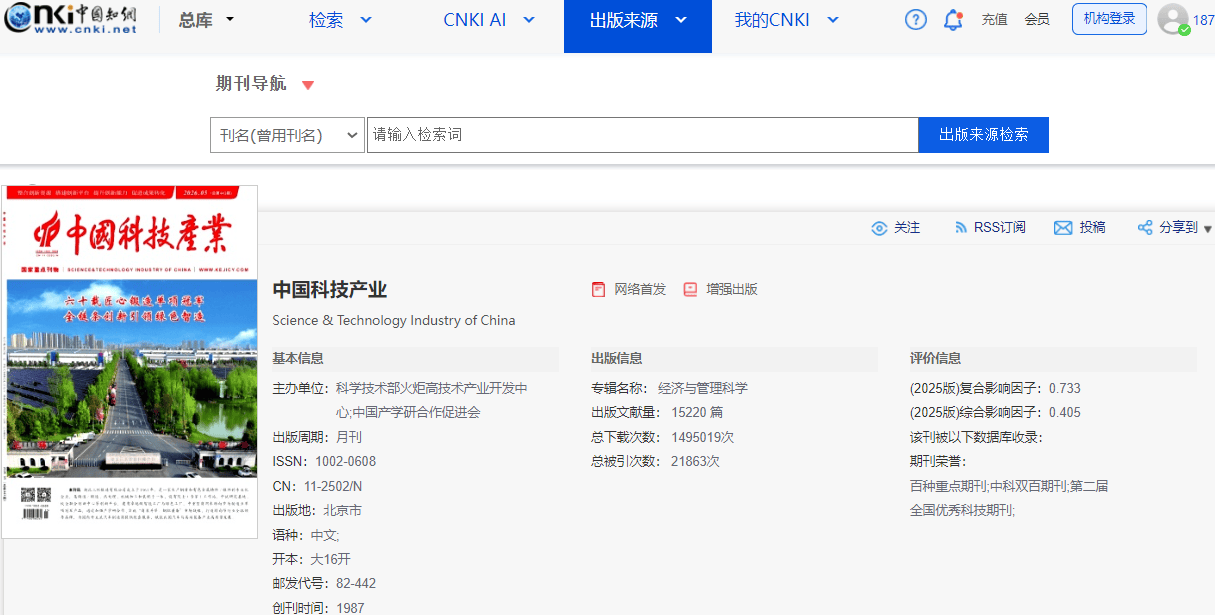Click the 中国科技产业 journal title

(330, 290)
